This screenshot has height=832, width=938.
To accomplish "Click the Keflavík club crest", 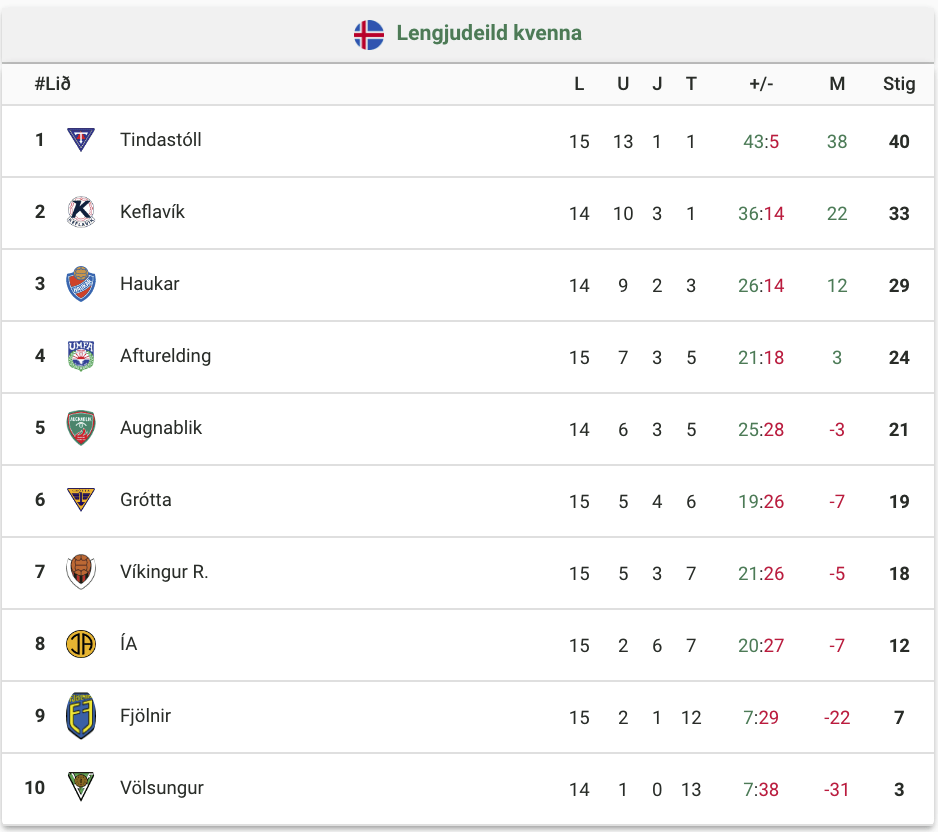I will tap(81, 212).
